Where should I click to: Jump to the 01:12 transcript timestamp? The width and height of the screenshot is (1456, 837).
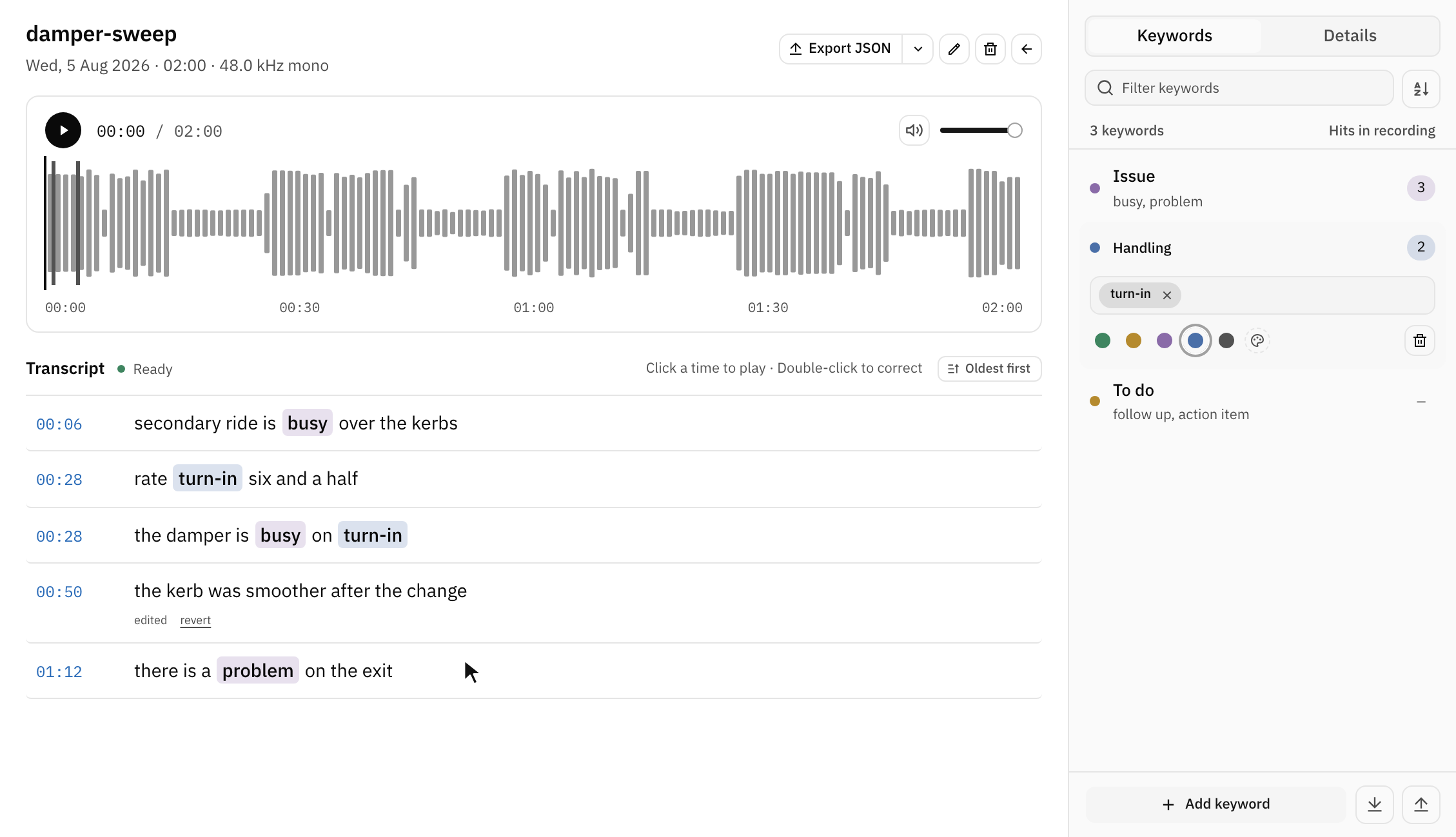(59, 672)
